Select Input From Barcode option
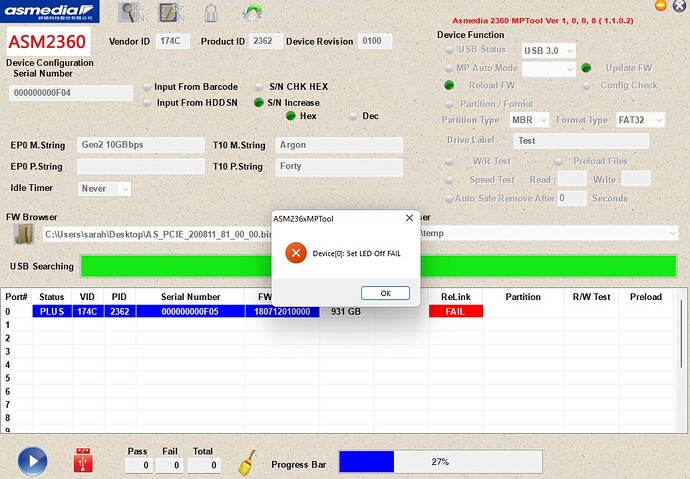The image size is (690, 479). coord(147,87)
